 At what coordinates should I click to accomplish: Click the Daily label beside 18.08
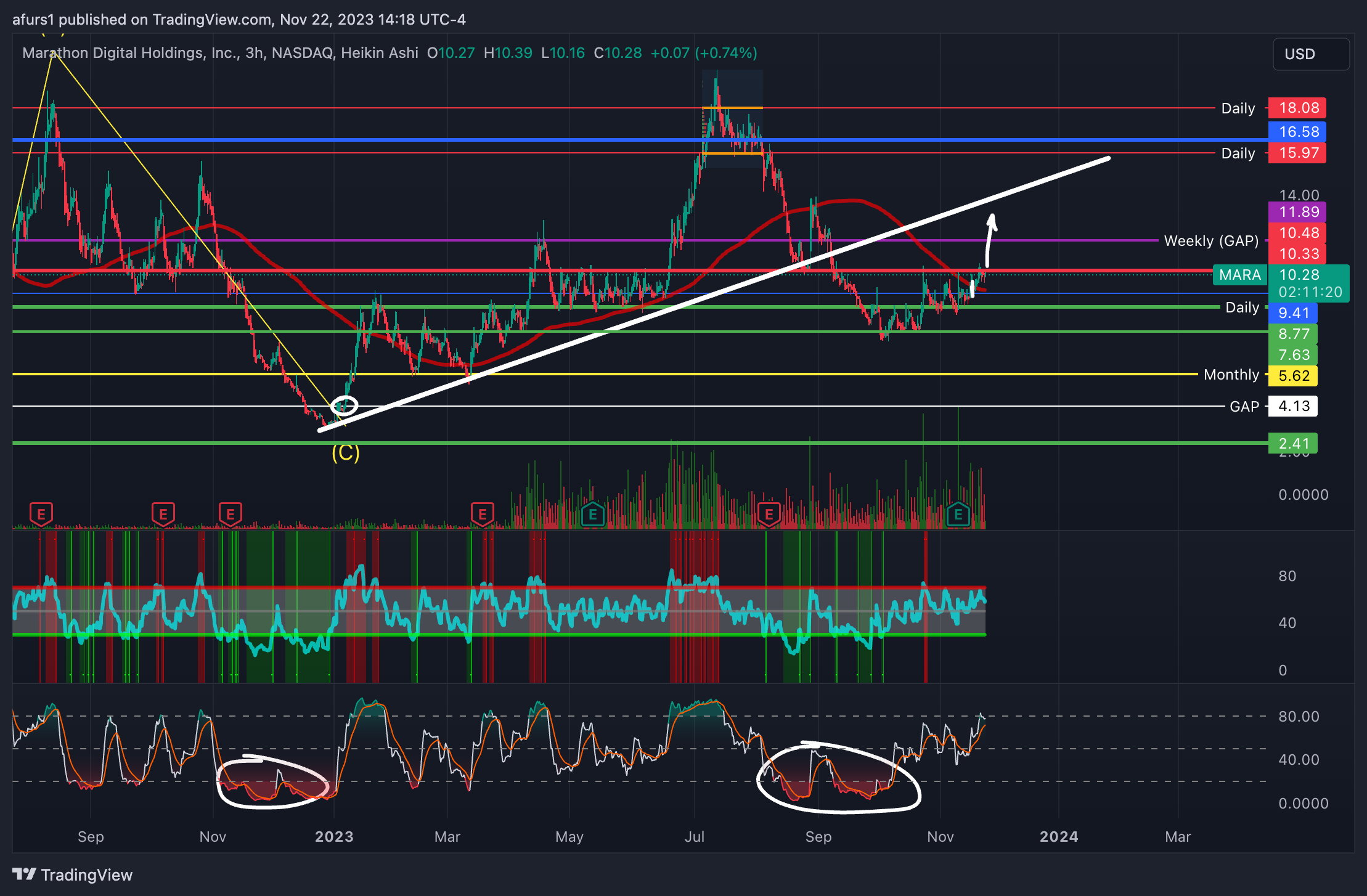tap(1238, 108)
